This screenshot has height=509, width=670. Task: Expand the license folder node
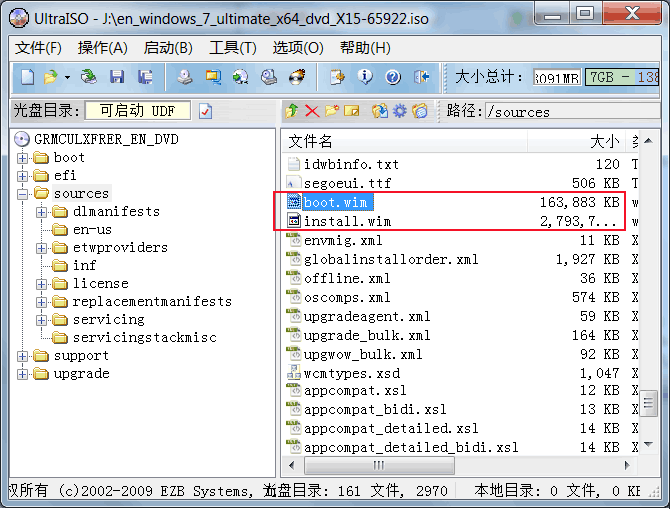tap(41, 284)
